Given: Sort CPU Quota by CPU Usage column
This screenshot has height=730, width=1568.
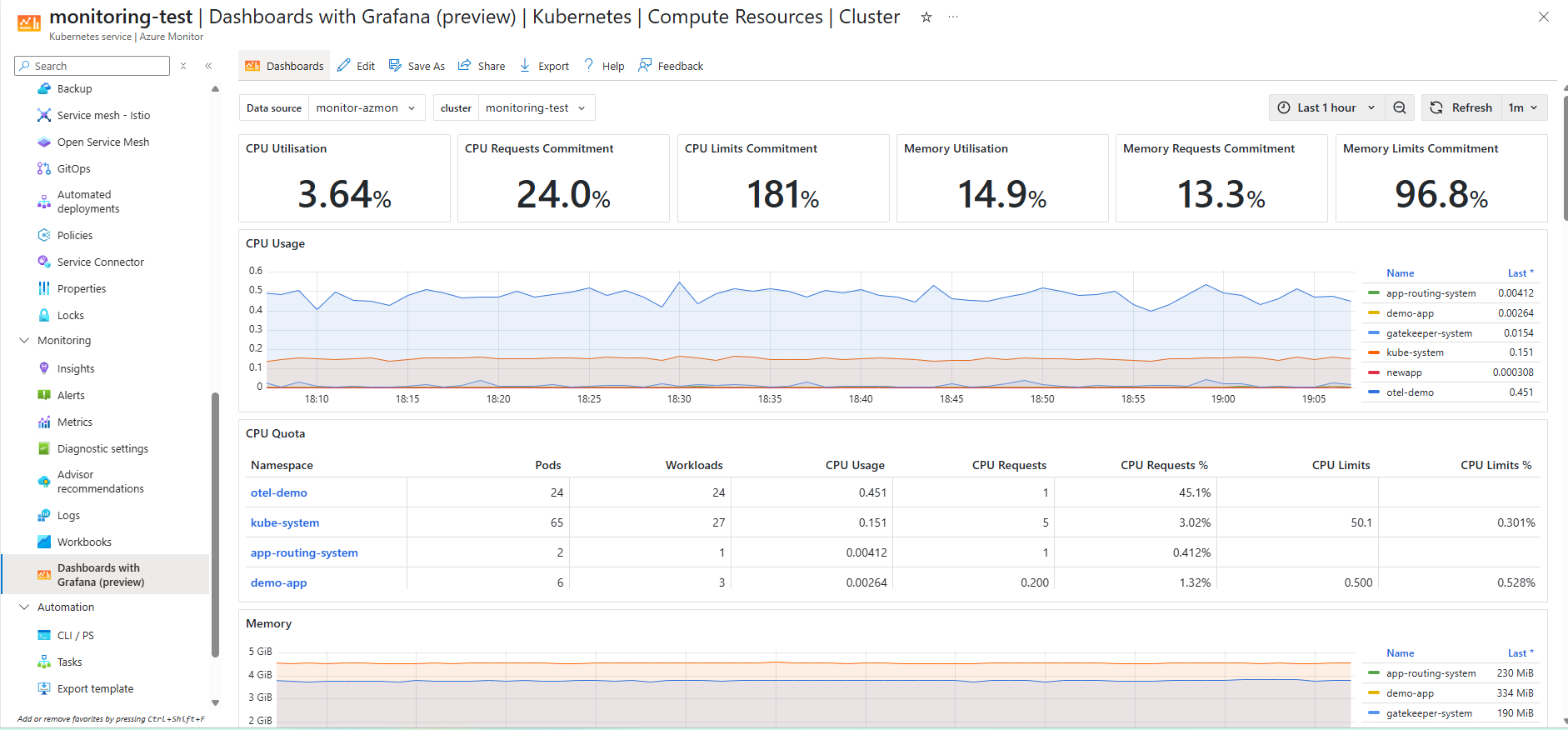Looking at the screenshot, I should (855, 465).
